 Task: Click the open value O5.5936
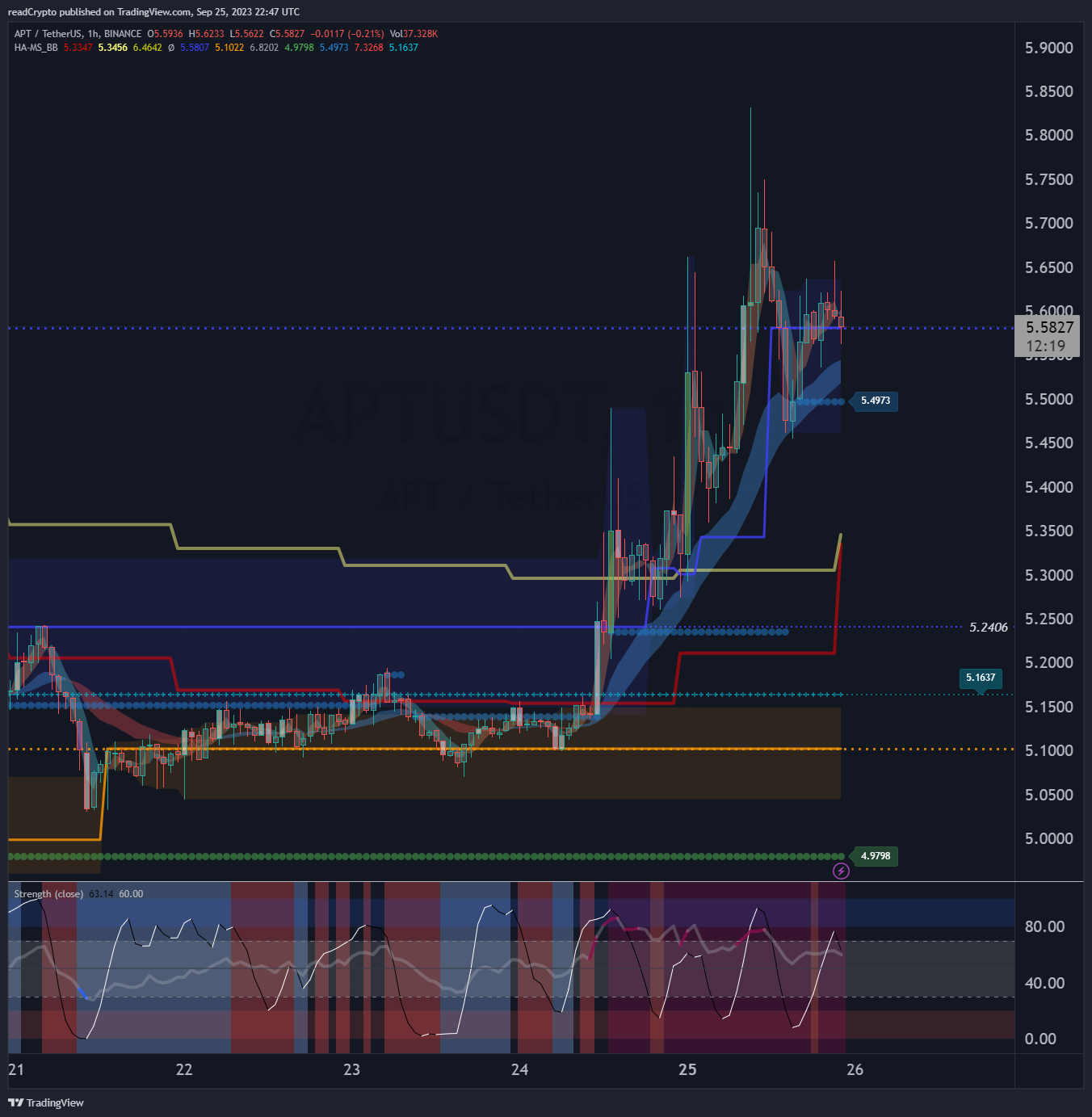pyautogui.click(x=165, y=34)
